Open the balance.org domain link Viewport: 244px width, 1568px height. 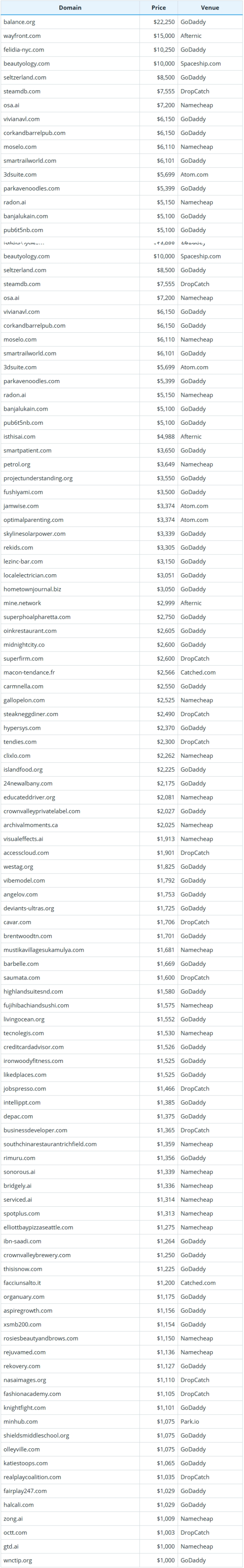click(x=20, y=22)
